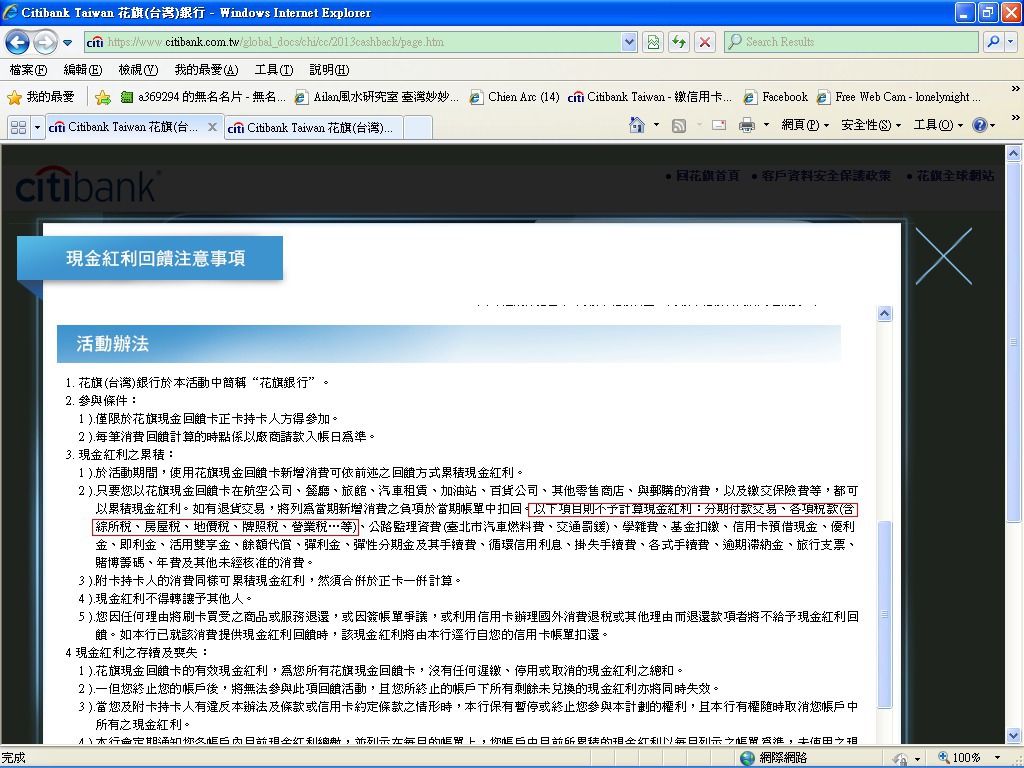The height and width of the screenshot is (768, 1024).
Task: Click the blue Help question mark icon
Action: (980, 125)
